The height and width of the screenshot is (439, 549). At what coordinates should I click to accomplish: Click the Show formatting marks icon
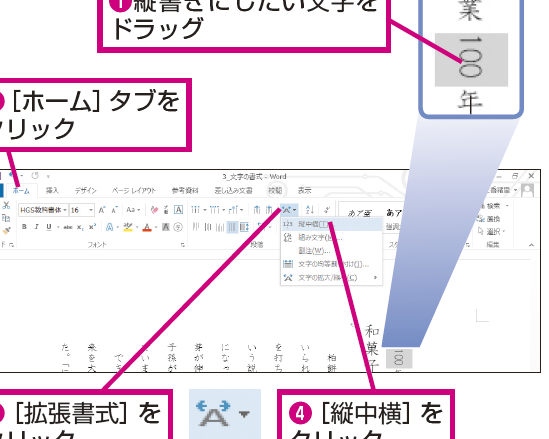(x=327, y=210)
